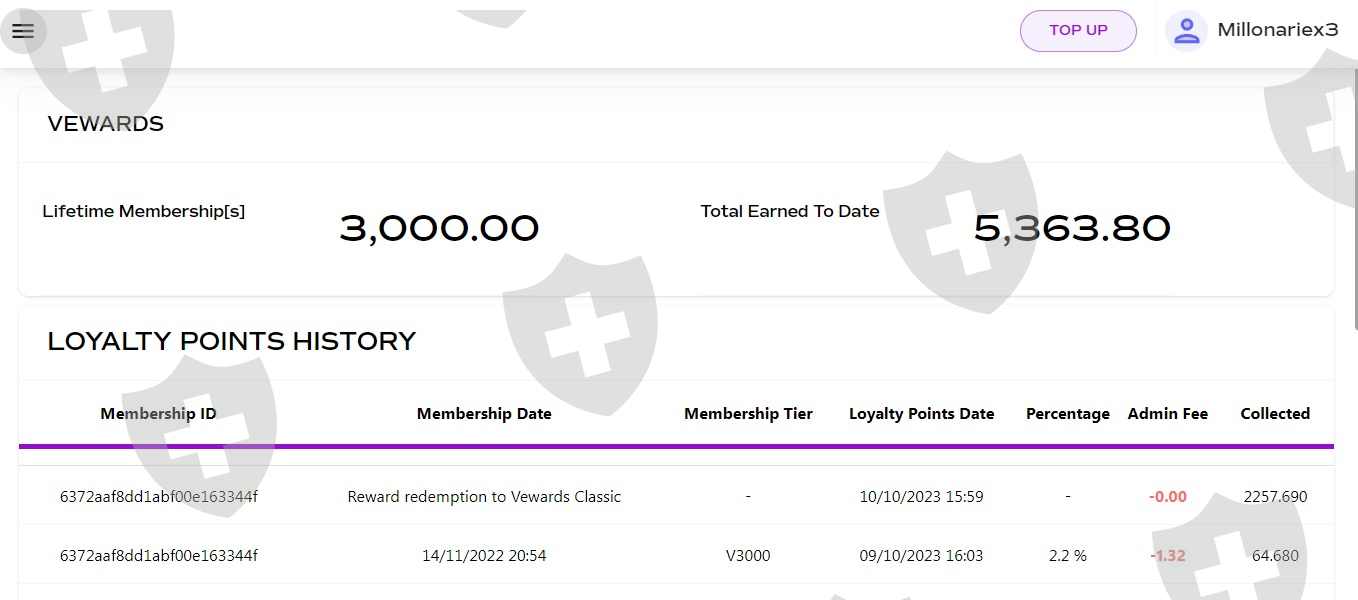Click the Percentage column header

pos(1067,414)
